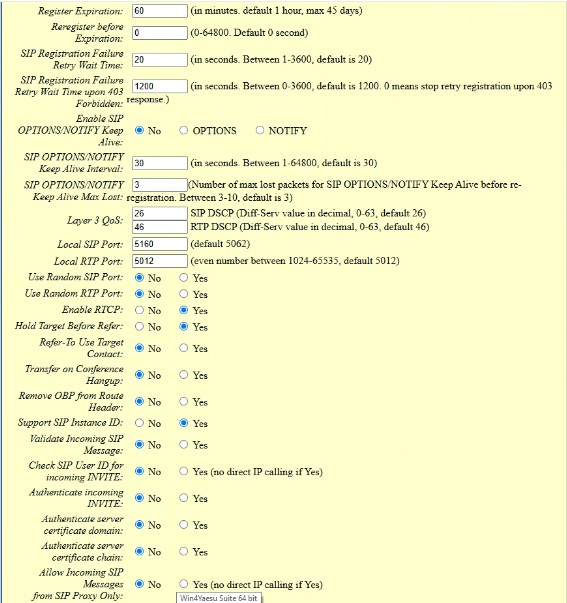The width and height of the screenshot is (567, 603).
Task: Set Refer-To Use Target Contact to Yes
Action: pos(183,348)
